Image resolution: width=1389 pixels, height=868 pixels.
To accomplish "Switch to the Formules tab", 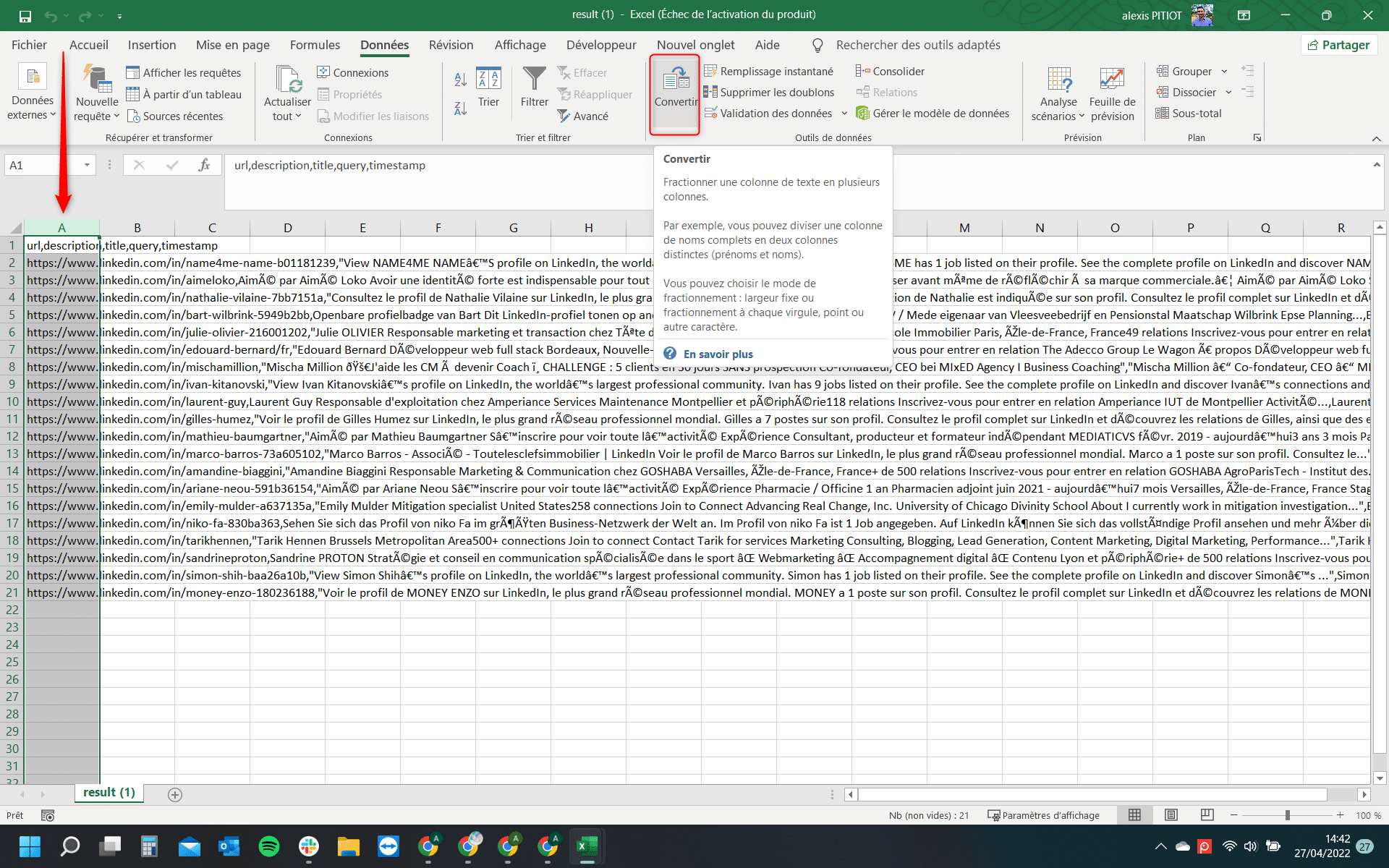I will [315, 45].
